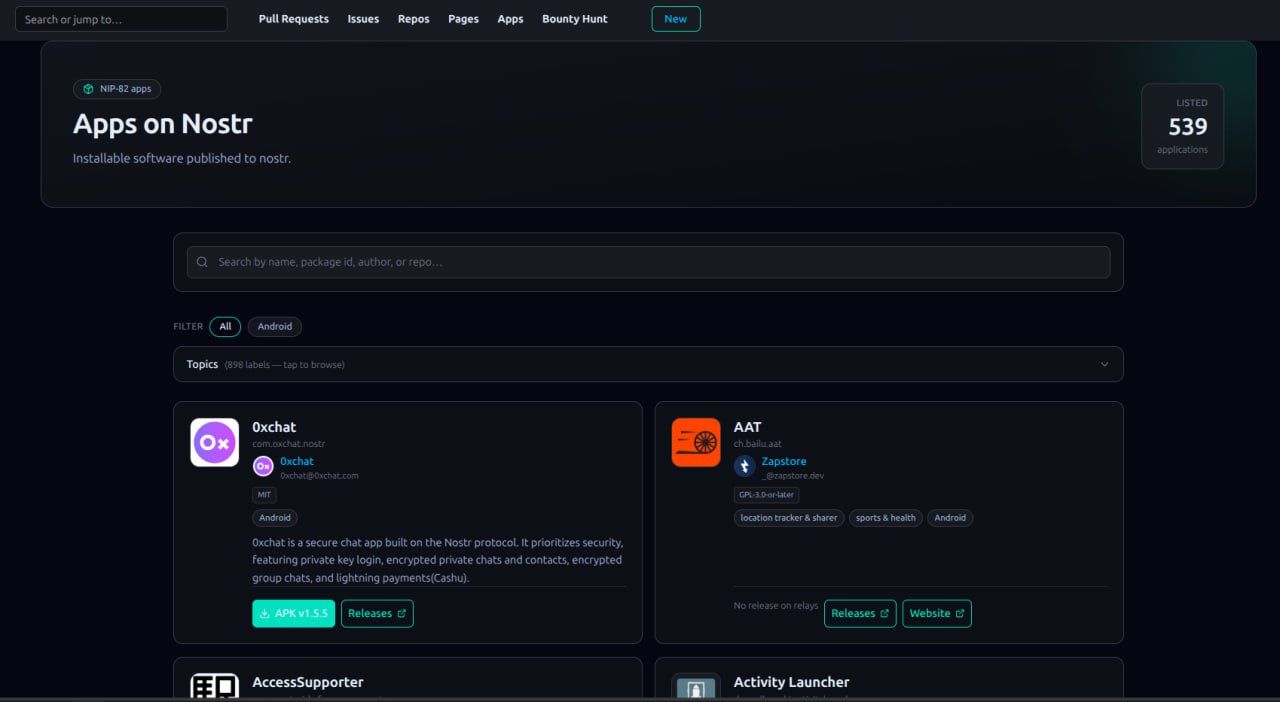Click the Topics chevron arrow
The image size is (1280, 702).
coord(1105,364)
